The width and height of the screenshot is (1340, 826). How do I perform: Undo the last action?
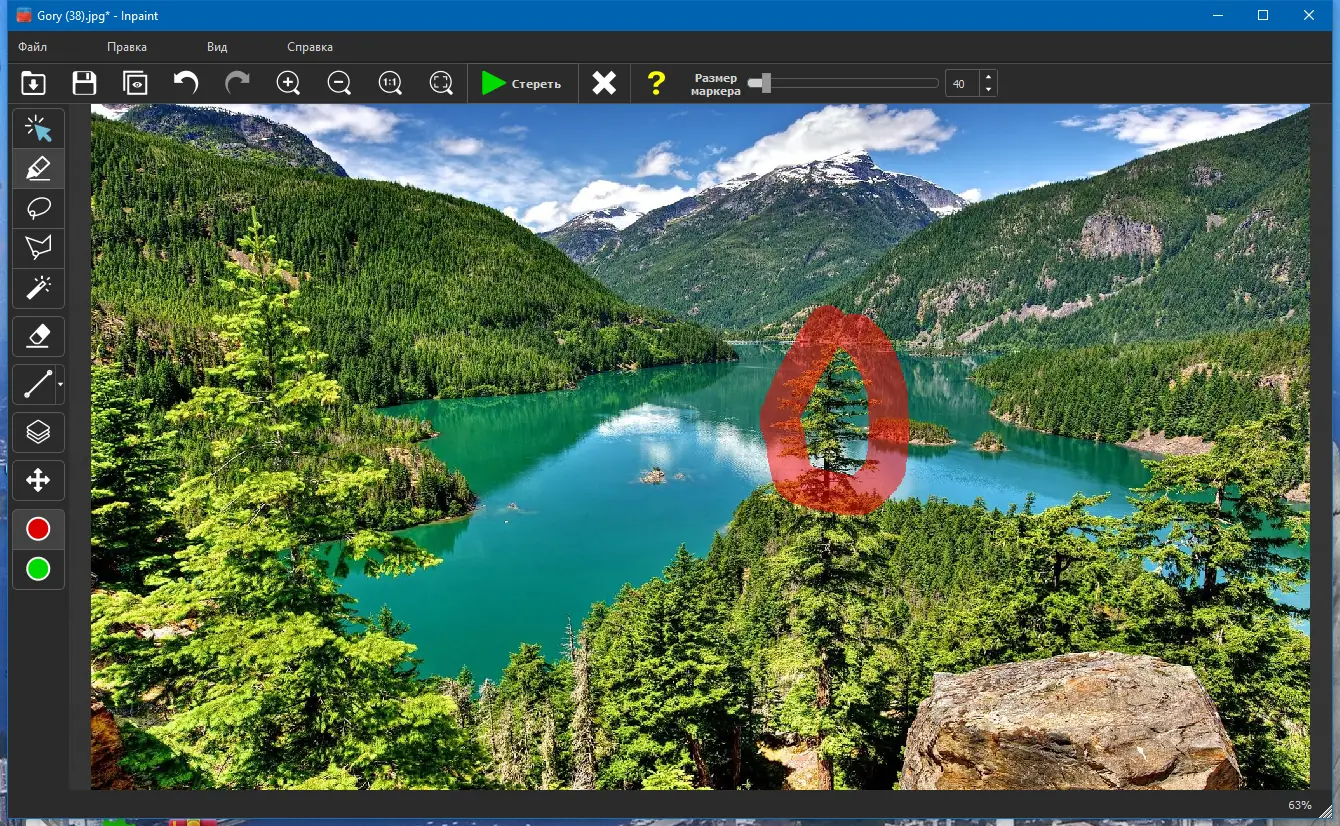click(186, 83)
